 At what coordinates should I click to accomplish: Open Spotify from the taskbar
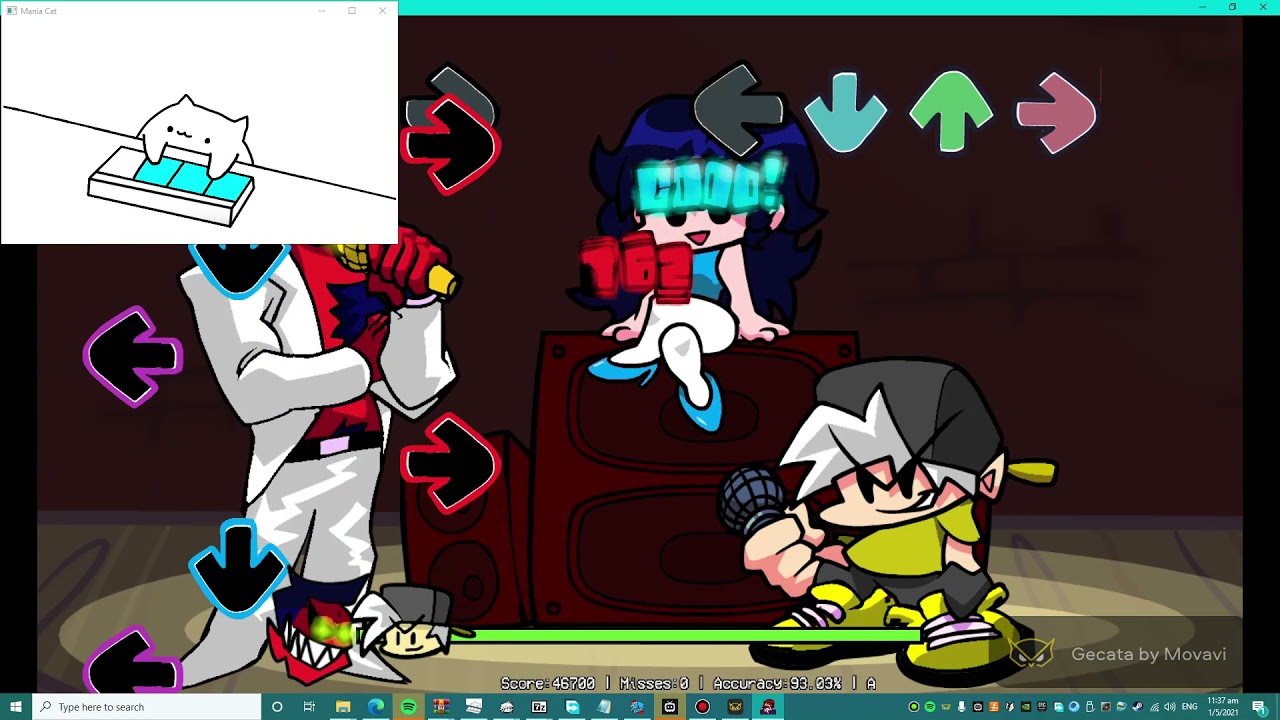coord(408,707)
